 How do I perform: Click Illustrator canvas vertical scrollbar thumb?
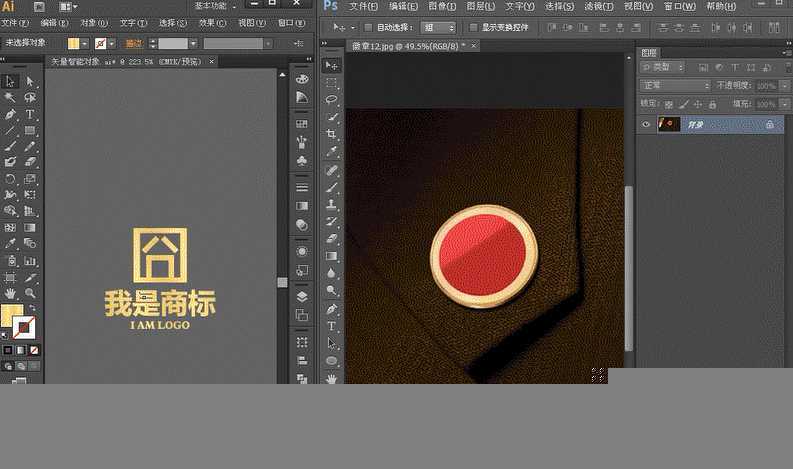(x=282, y=283)
